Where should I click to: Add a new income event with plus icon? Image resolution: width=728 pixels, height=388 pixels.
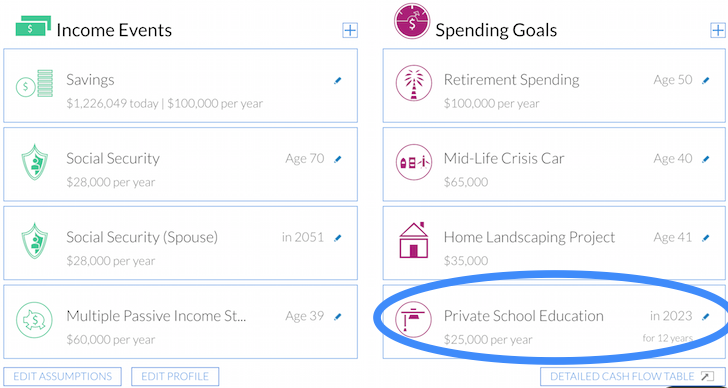tap(350, 31)
